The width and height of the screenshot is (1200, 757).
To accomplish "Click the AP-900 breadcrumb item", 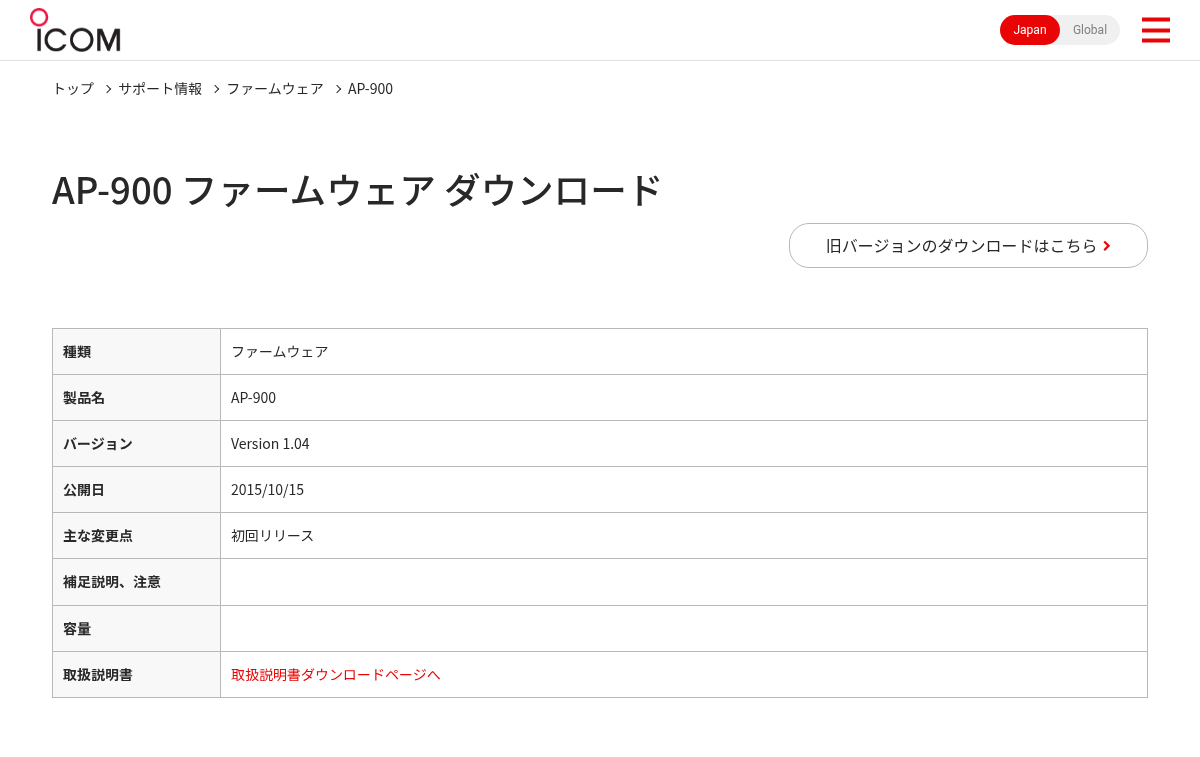I will 370,88.
